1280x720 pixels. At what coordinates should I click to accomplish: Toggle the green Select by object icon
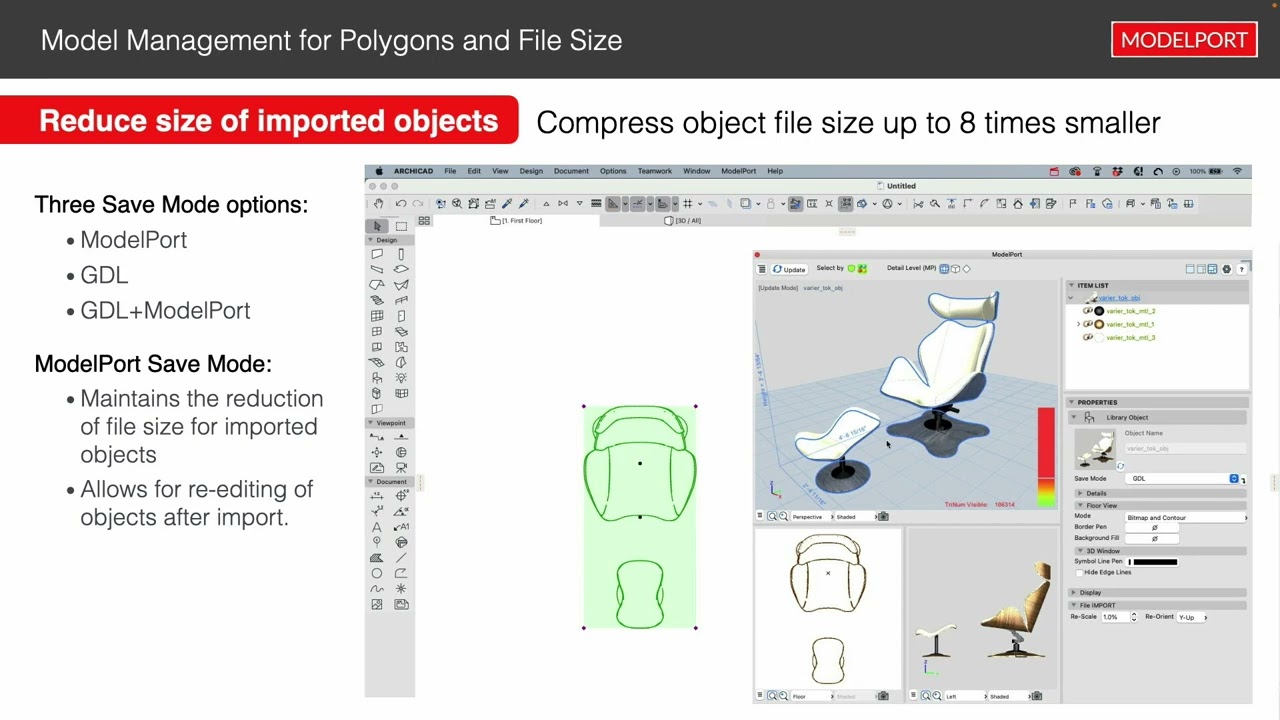(x=851, y=269)
